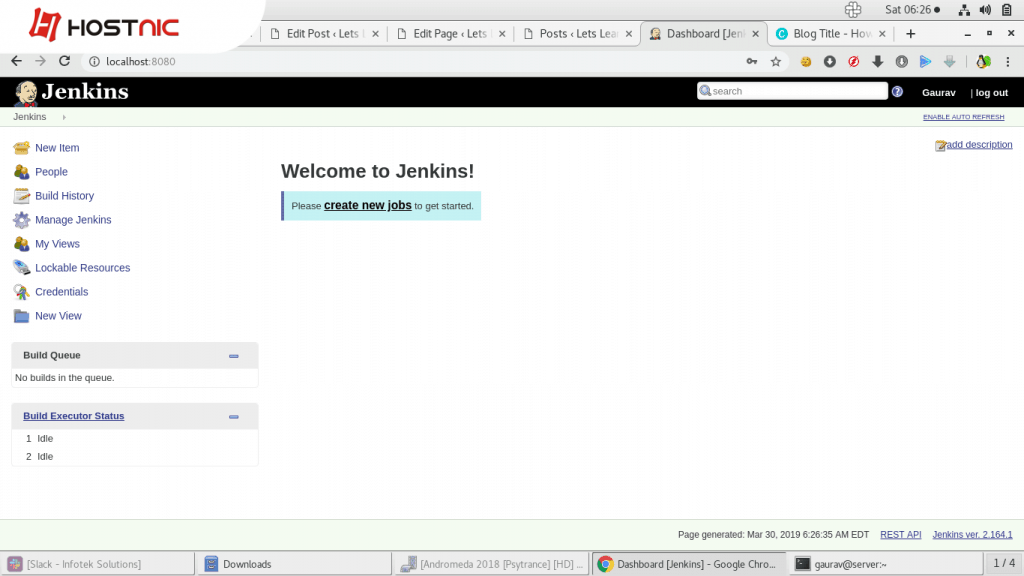The width and height of the screenshot is (1024, 576).
Task: Click Enable Auto Refresh link
Action: coord(963,117)
